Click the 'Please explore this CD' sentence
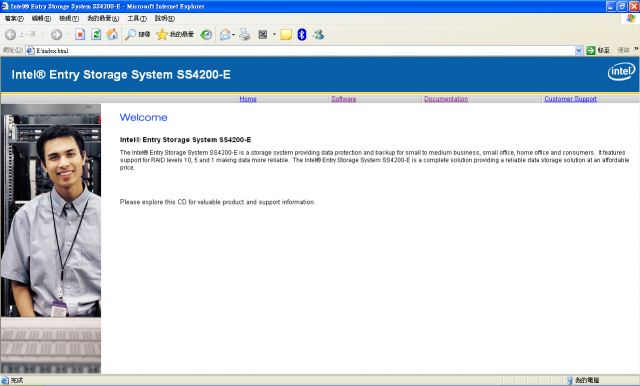This screenshot has width=640, height=386. click(x=217, y=202)
